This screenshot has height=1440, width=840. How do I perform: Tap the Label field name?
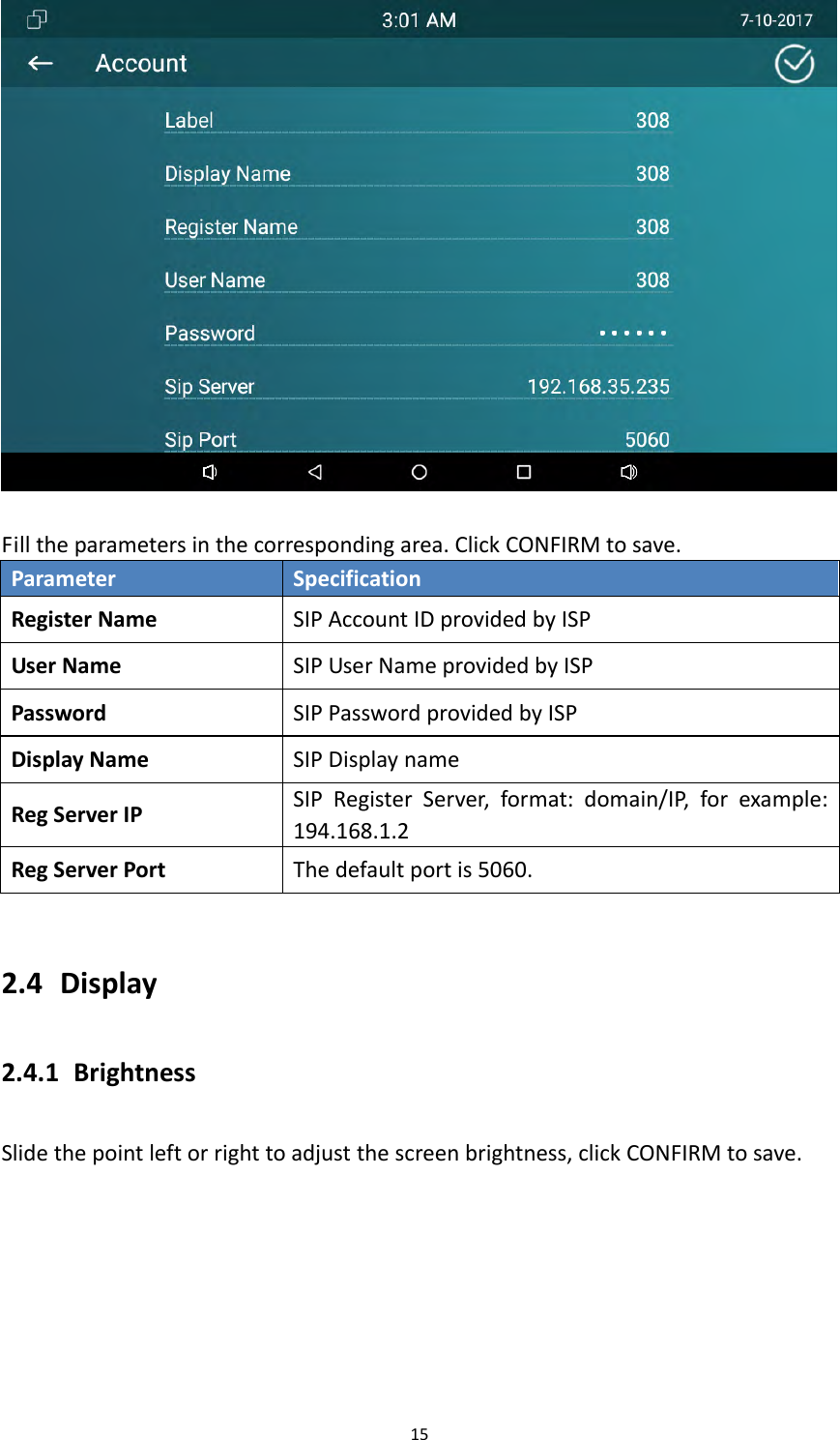pos(188,120)
